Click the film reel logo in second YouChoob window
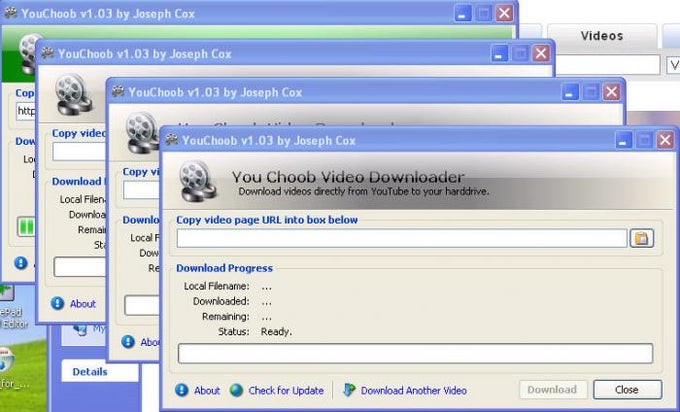 click(x=73, y=94)
